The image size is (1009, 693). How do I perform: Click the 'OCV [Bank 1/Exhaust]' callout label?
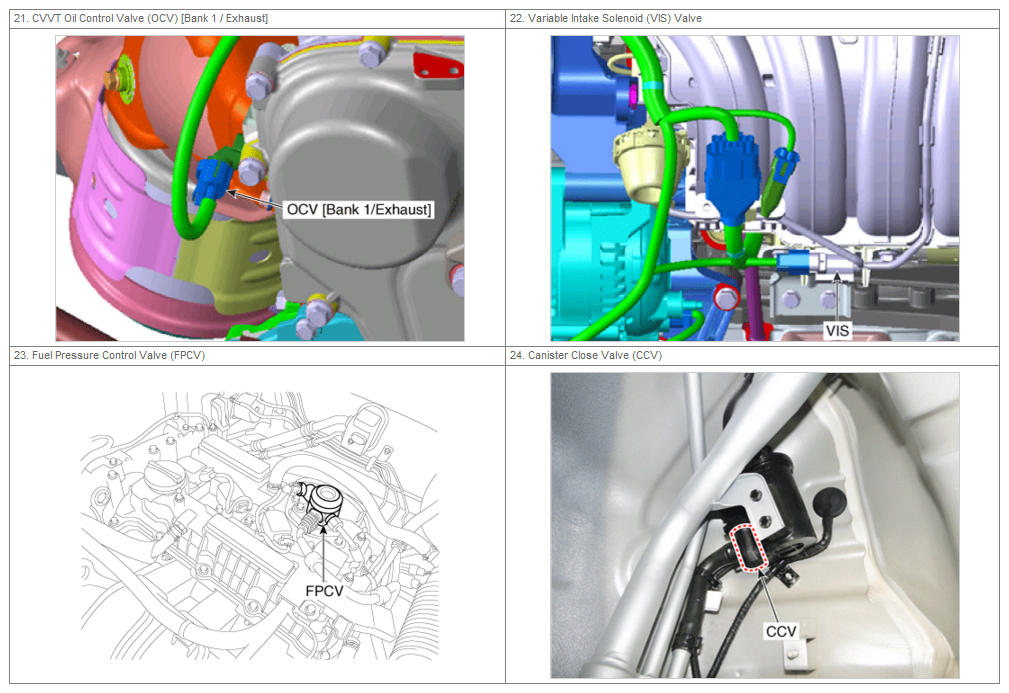(x=359, y=209)
